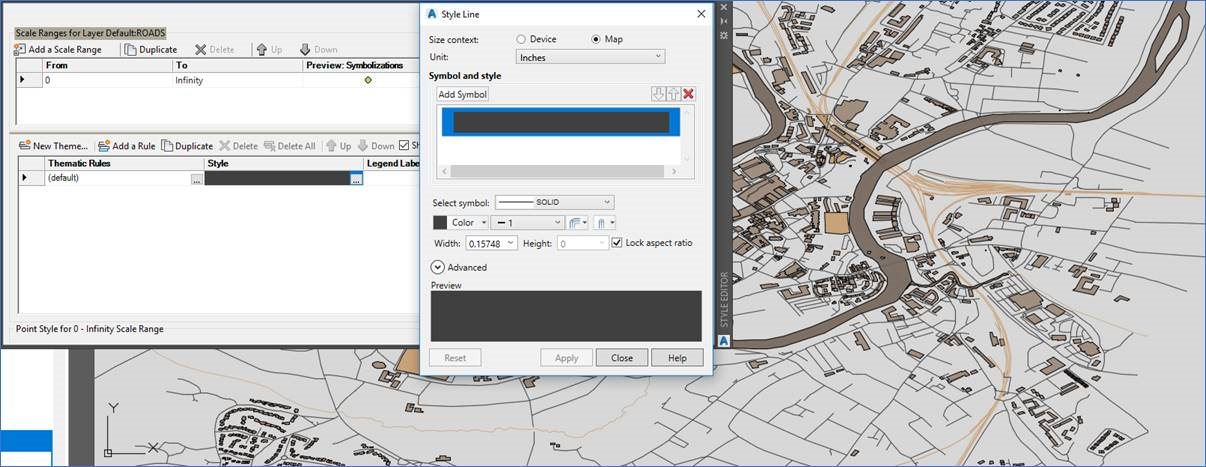
Task: Click the Width input field
Action: [486, 243]
